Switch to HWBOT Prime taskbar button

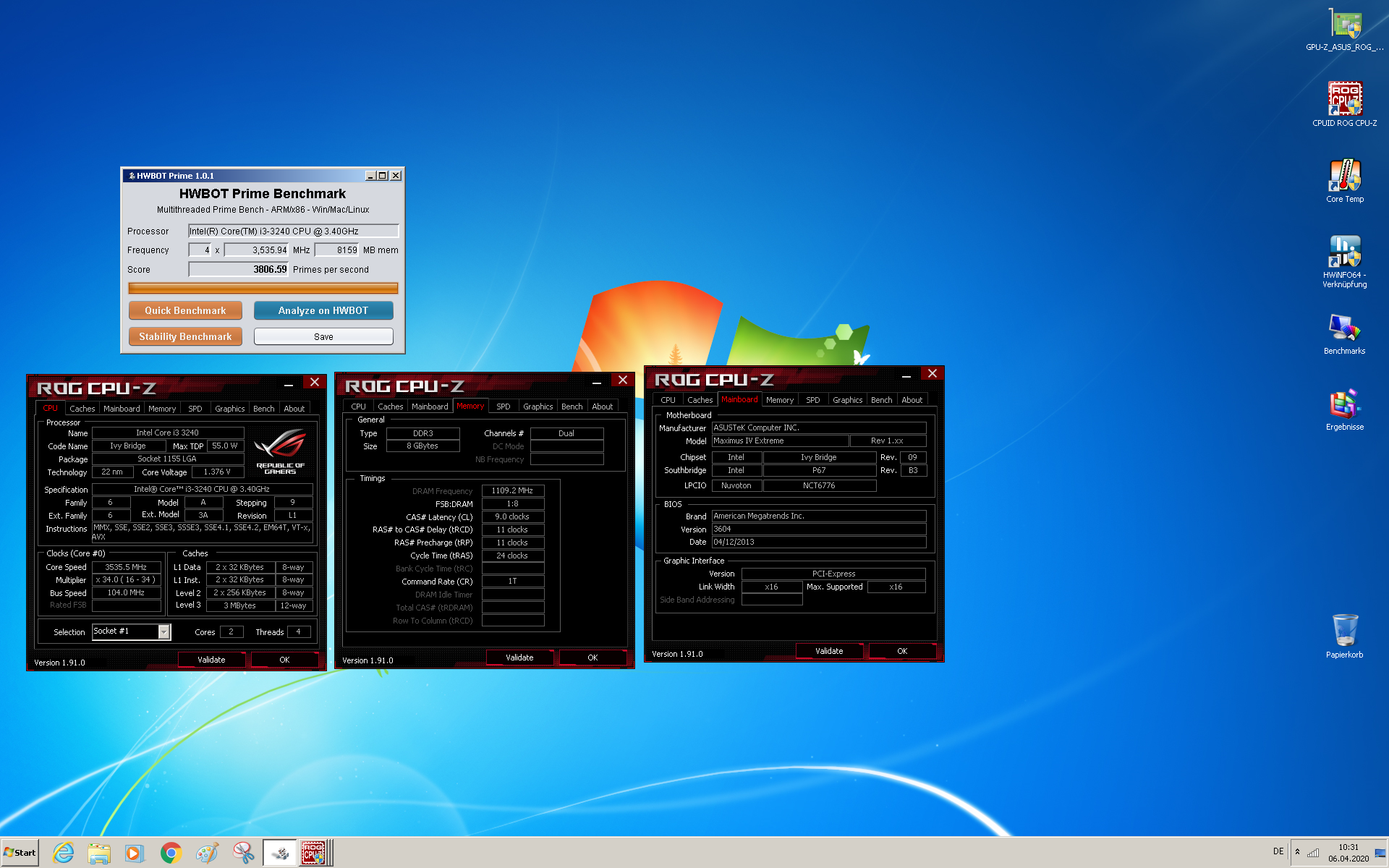pos(280,853)
